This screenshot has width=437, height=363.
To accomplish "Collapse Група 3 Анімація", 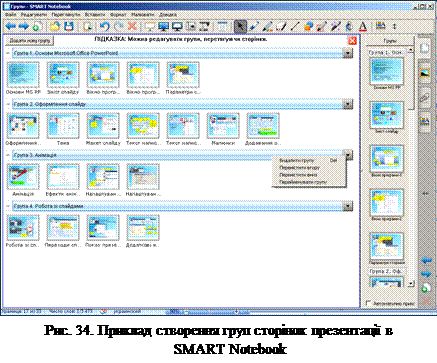I will tap(8, 155).
